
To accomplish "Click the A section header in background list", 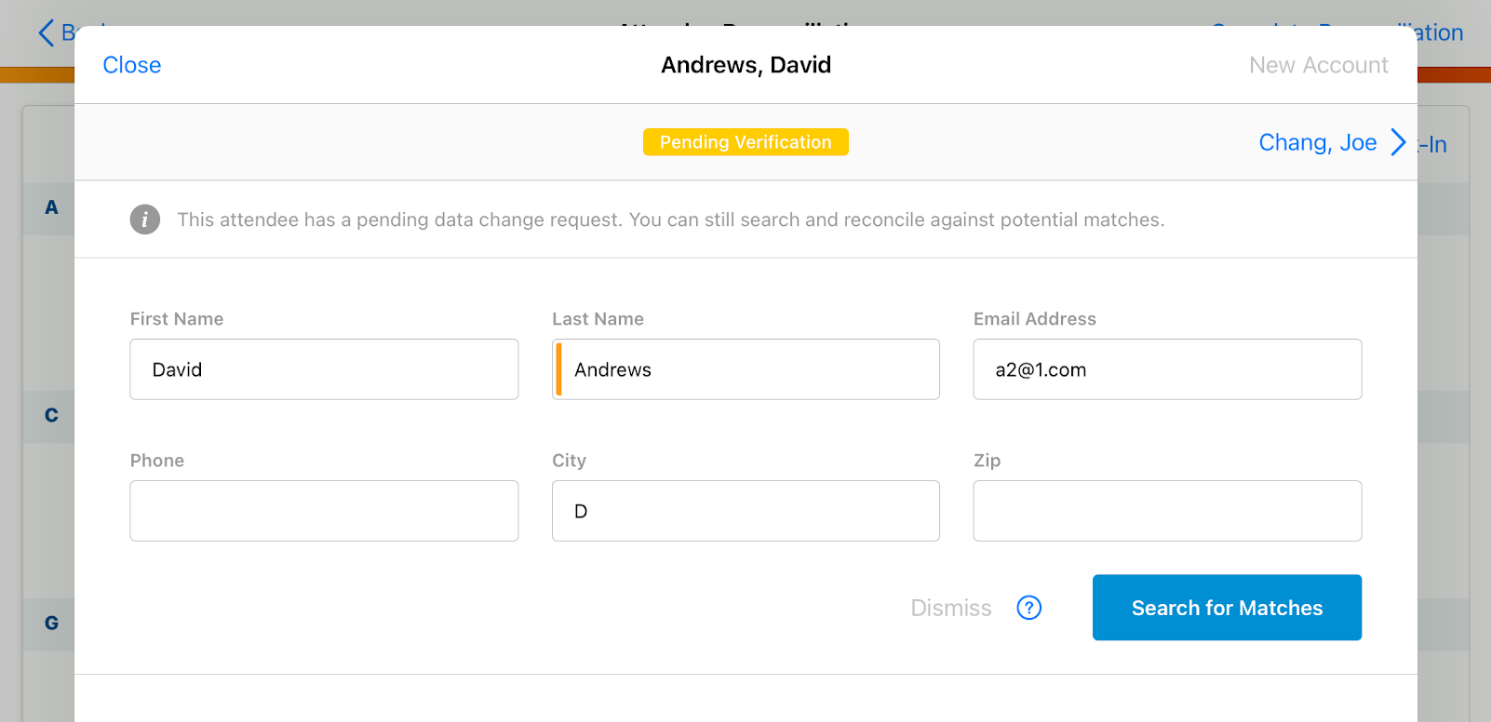I will (51, 208).
